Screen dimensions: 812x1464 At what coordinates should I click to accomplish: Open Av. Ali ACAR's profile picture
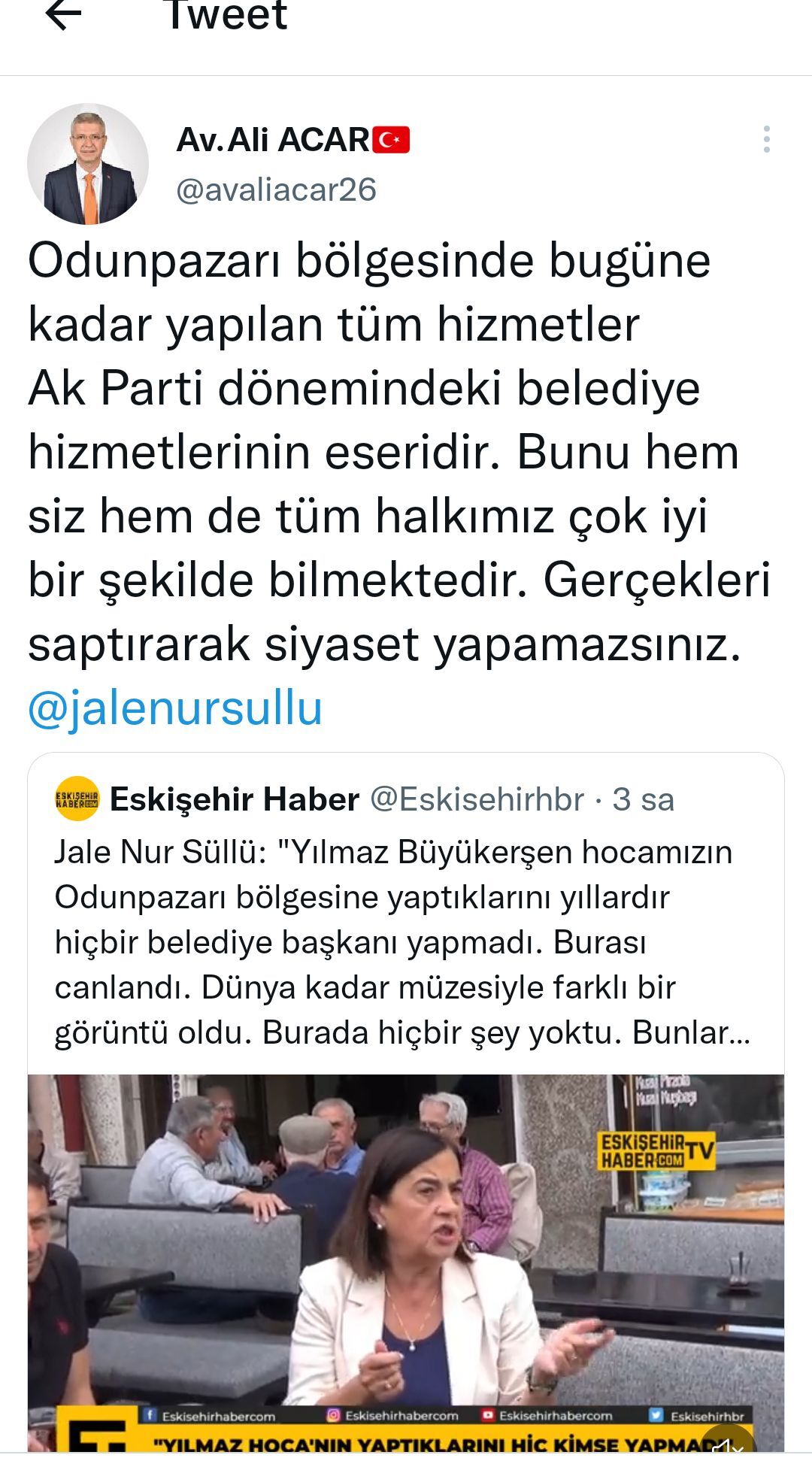click(88, 164)
